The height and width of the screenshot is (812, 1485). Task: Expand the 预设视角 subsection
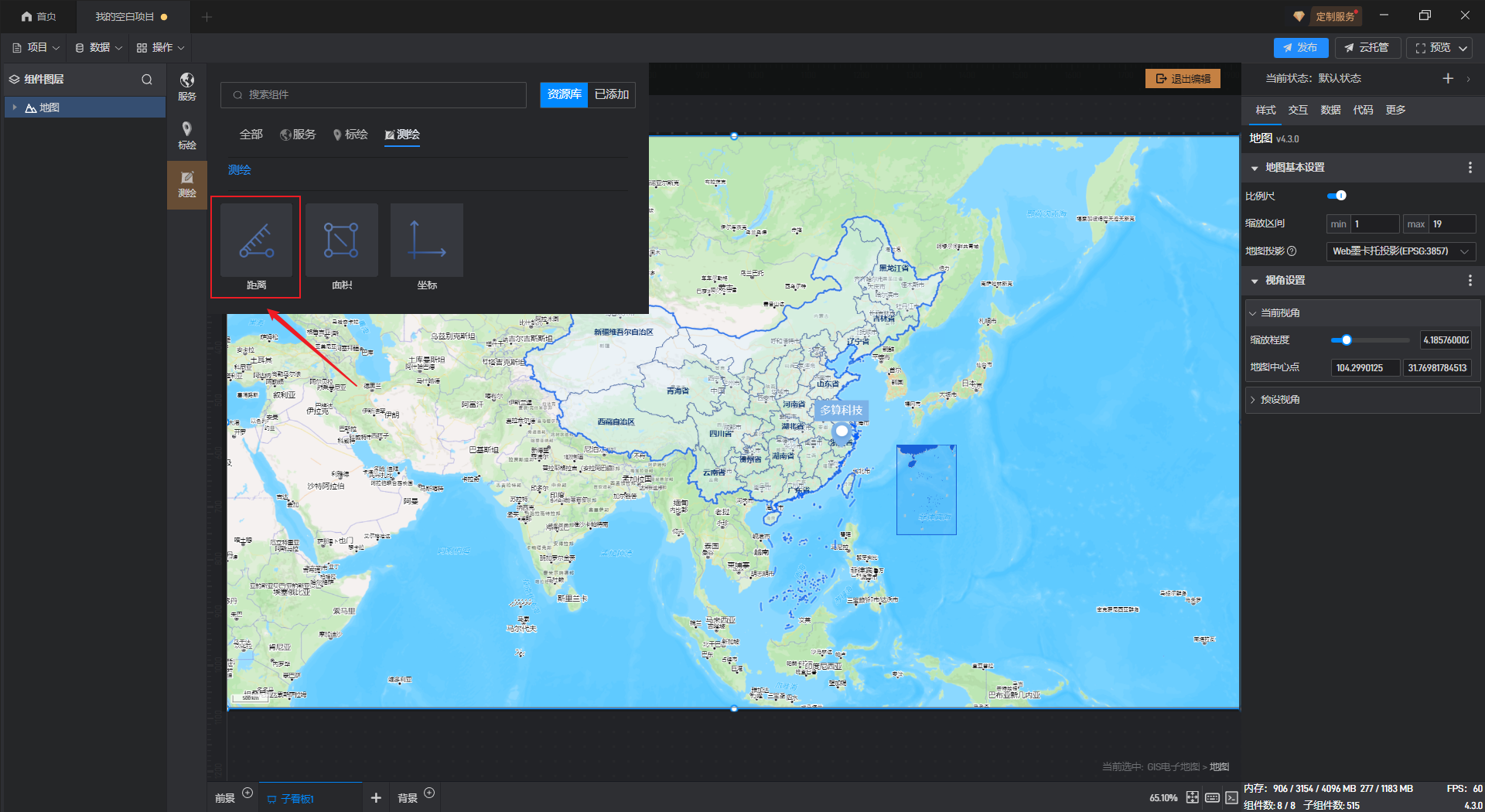pyautogui.click(x=1253, y=400)
